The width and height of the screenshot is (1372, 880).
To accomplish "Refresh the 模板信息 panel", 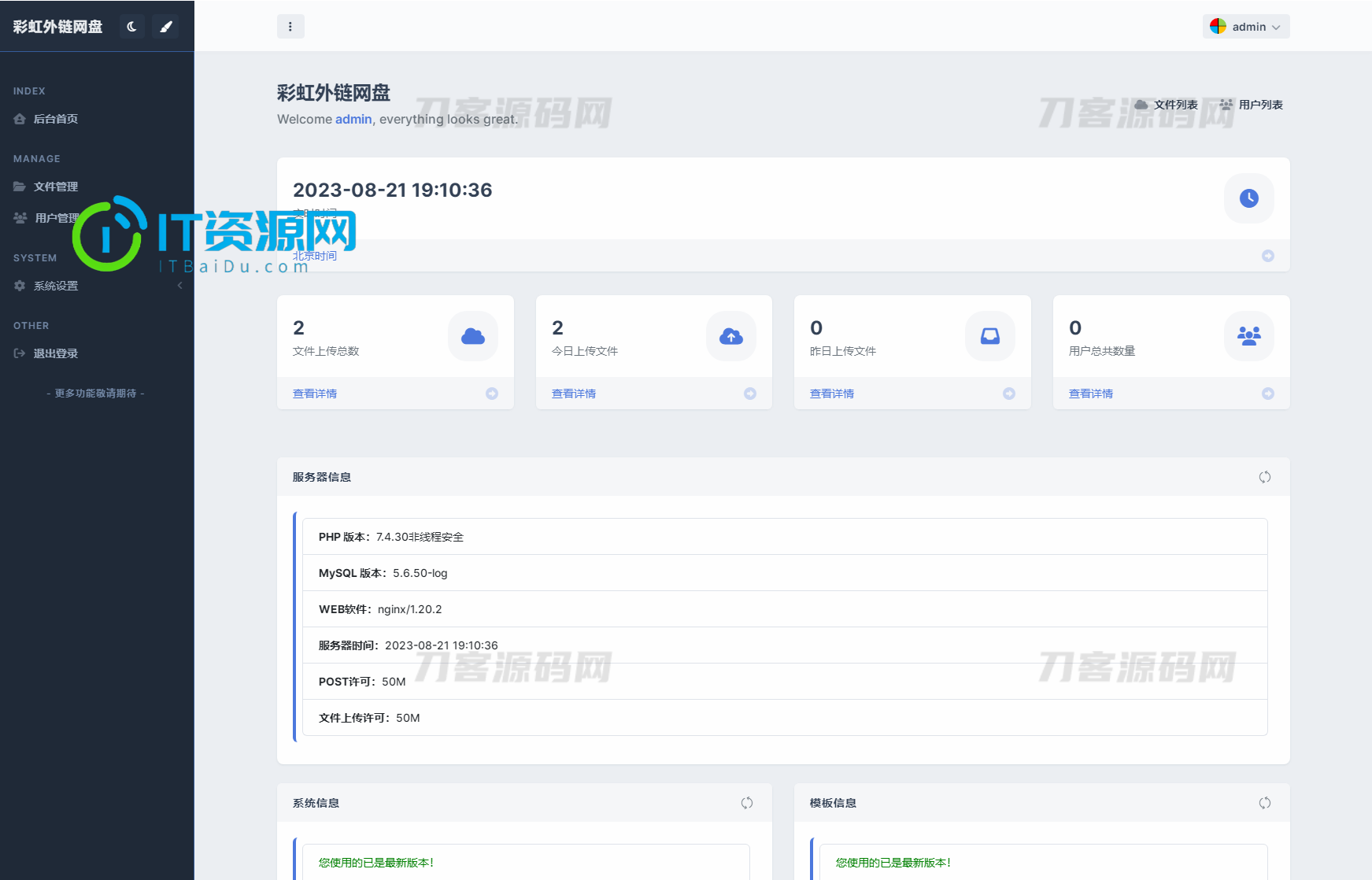I will click(1265, 803).
